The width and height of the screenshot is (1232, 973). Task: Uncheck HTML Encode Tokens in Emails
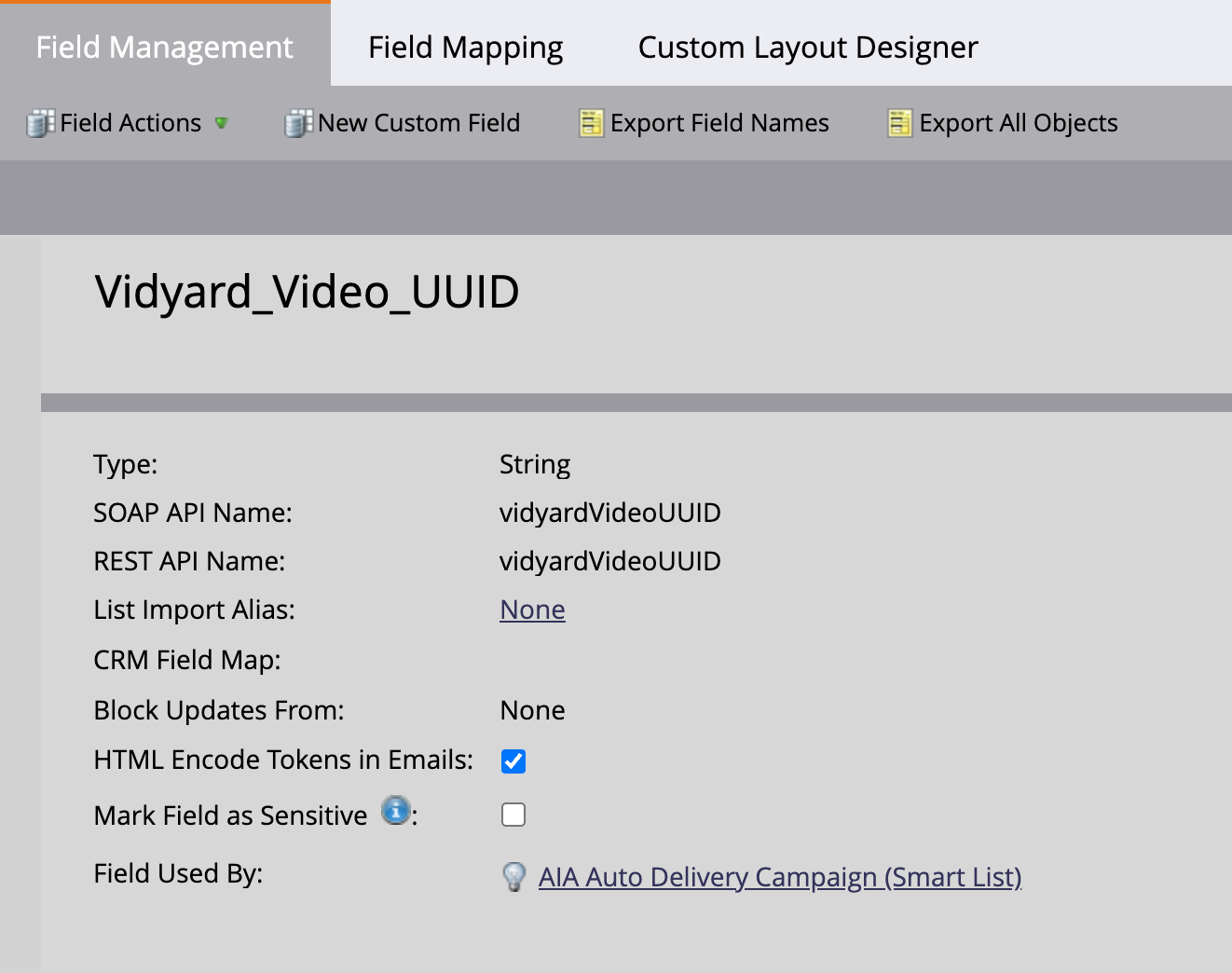pos(513,761)
